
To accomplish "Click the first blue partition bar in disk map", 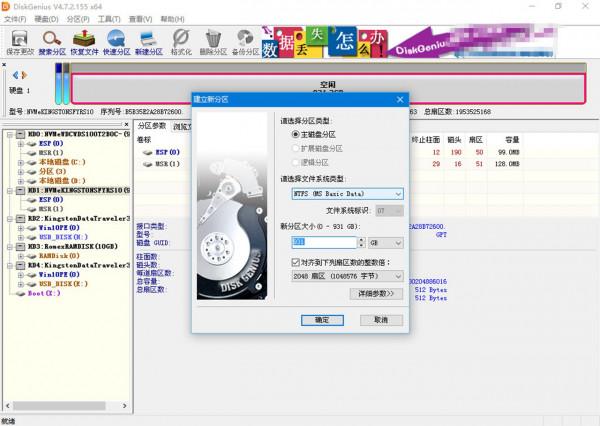I will coord(59,84).
